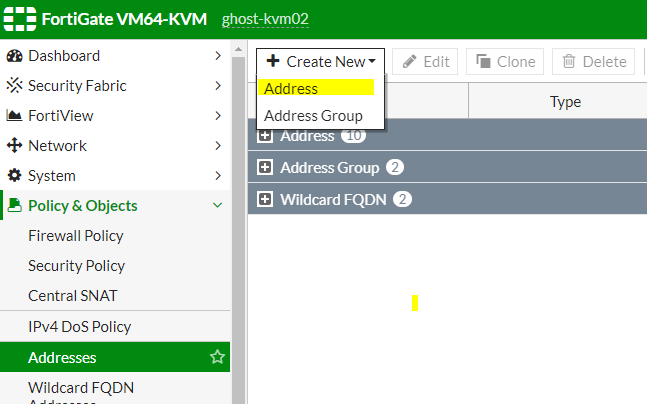Click the Clone button
Screen dimensions: 647x404
click(505, 62)
